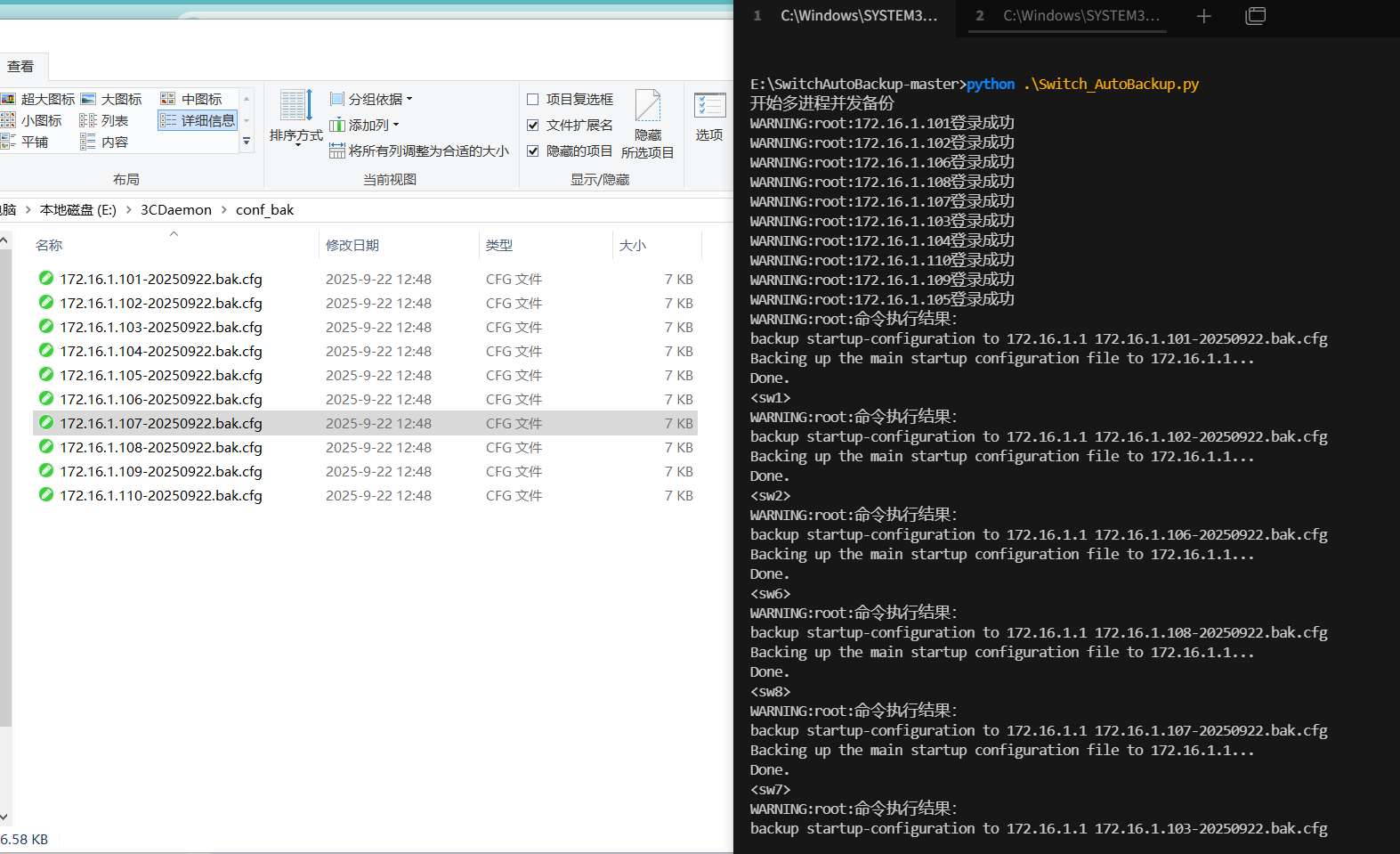Expand chevron after 本地磁盘 (E:) breadcrumb
Screen dimensions: 1400x854
(x=129, y=209)
